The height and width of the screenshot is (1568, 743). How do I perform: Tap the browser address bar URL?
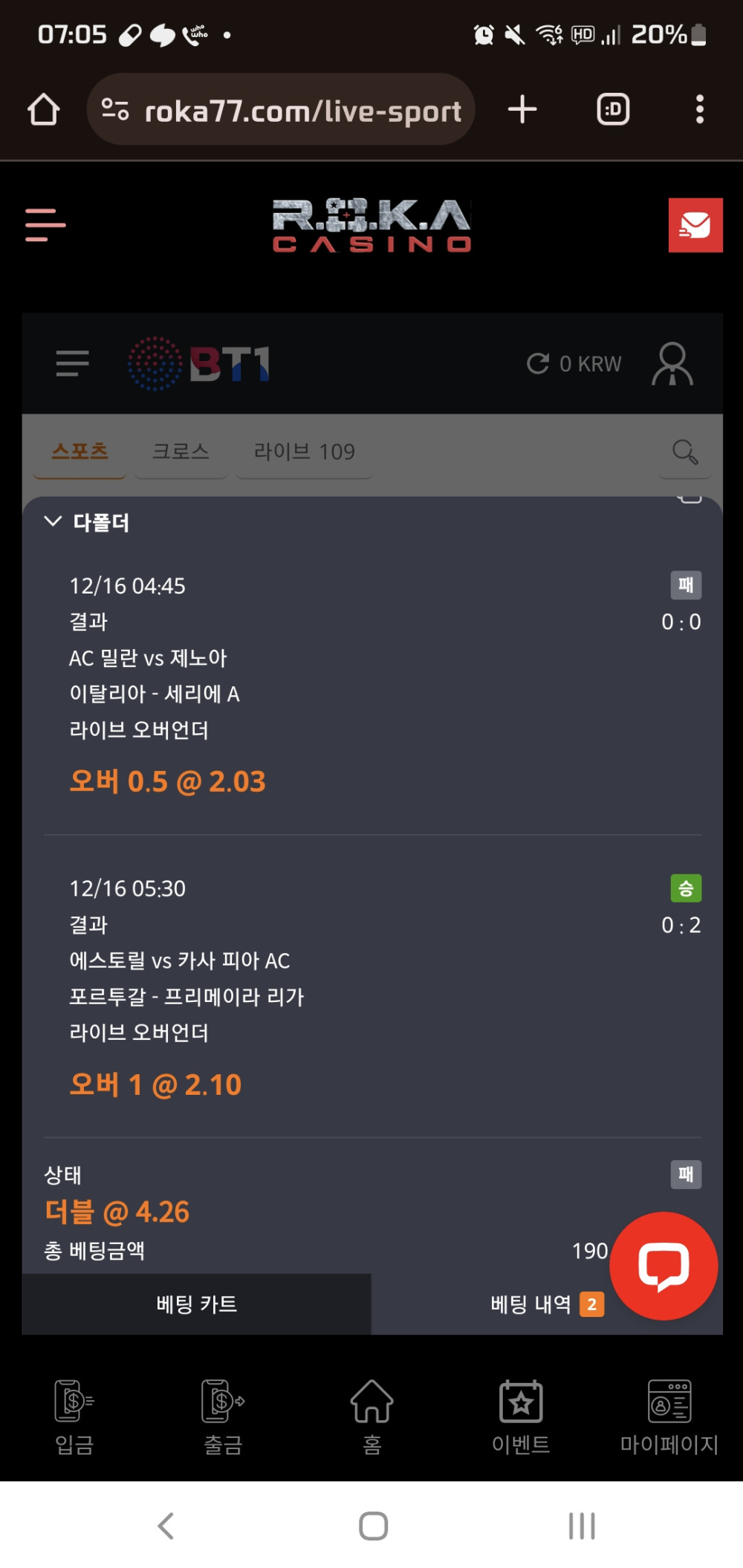(x=302, y=111)
